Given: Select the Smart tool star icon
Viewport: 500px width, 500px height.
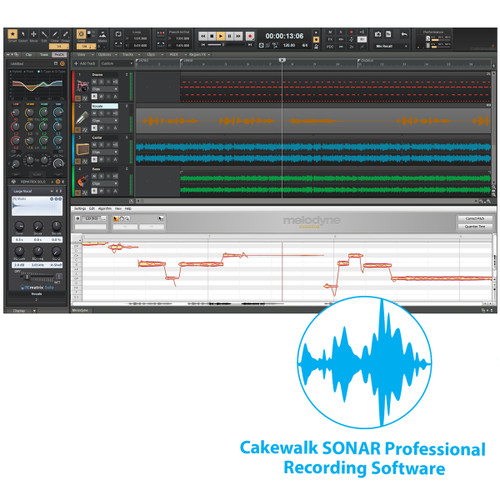Looking at the screenshot, I should pyautogui.click(x=13, y=34).
